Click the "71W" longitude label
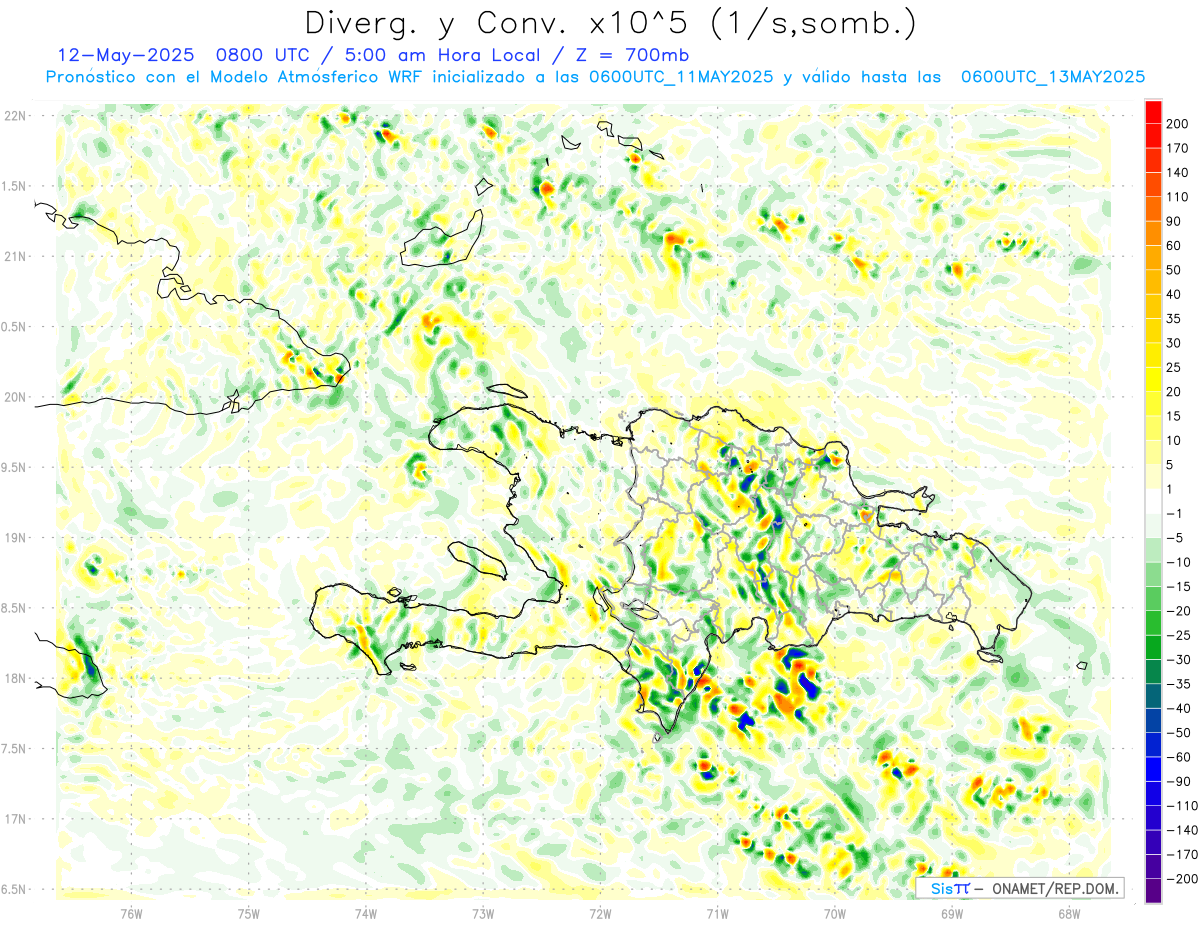This screenshot has height=927, width=1200. tap(717, 912)
